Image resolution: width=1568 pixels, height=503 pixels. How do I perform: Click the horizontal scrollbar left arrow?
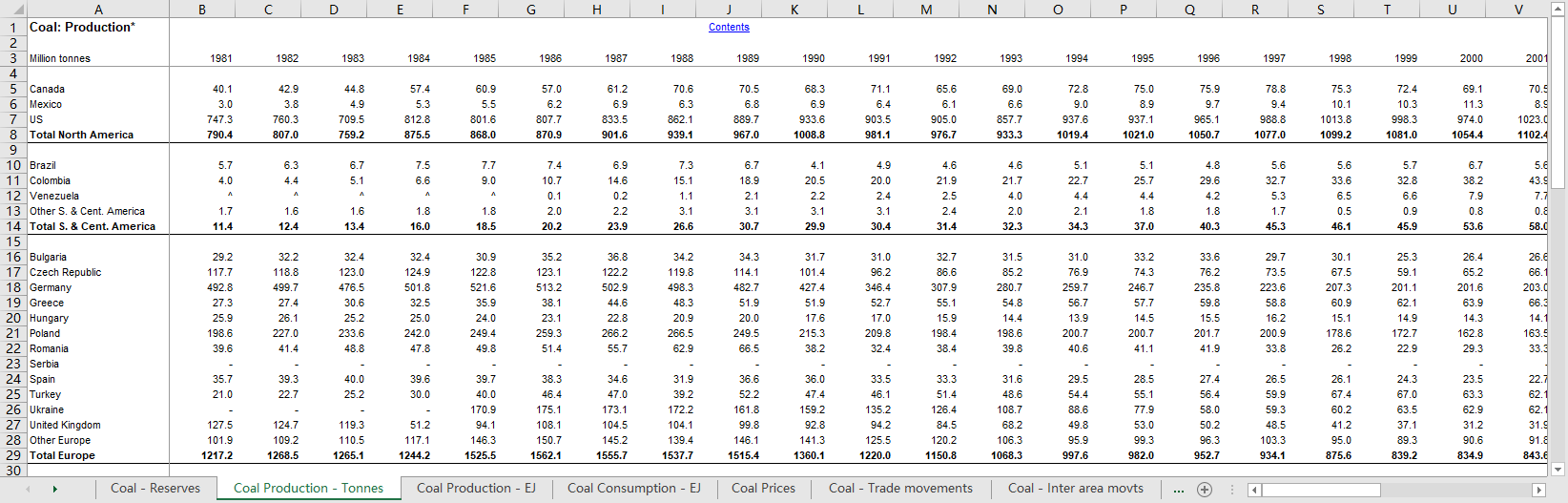(1254, 490)
